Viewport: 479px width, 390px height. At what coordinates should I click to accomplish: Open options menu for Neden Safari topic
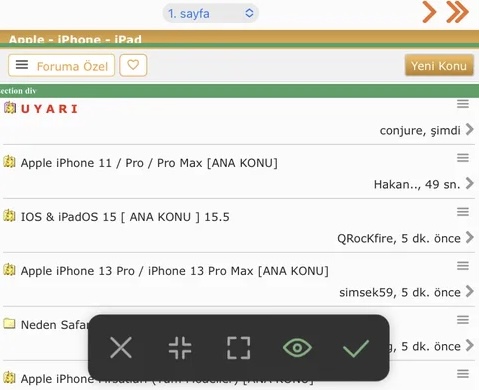point(463,320)
